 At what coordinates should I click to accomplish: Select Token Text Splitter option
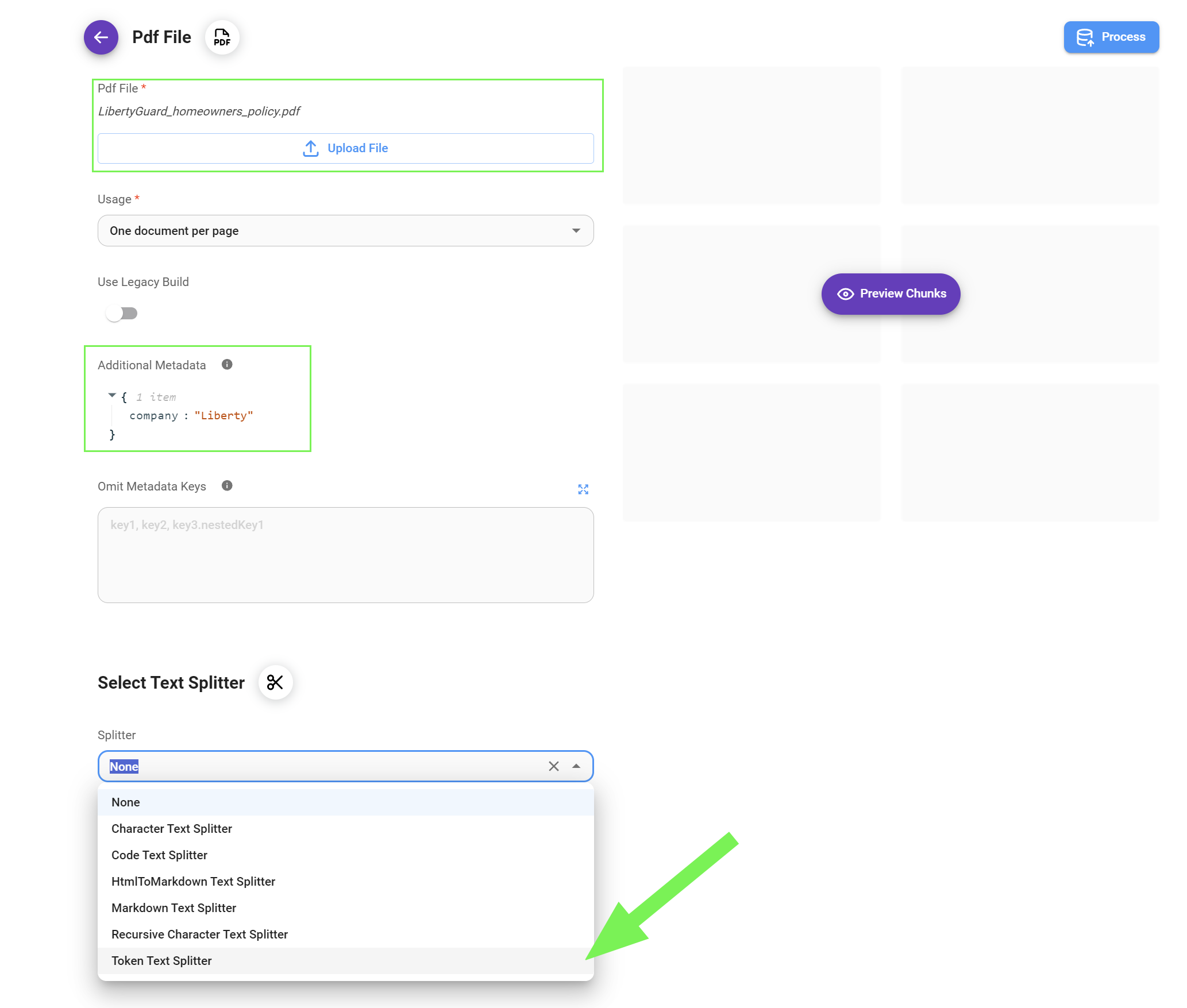161,961
